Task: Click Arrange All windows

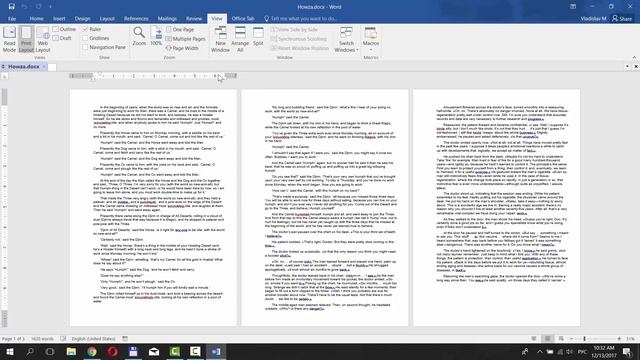Action: tap(240, 39)
